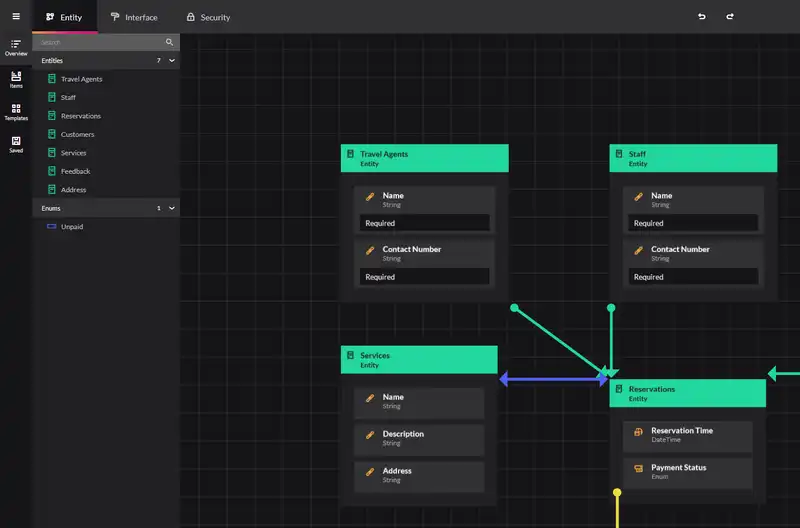800x528 pixels.
Task: Click the search magnifier icon
Action: click(169, 42)
